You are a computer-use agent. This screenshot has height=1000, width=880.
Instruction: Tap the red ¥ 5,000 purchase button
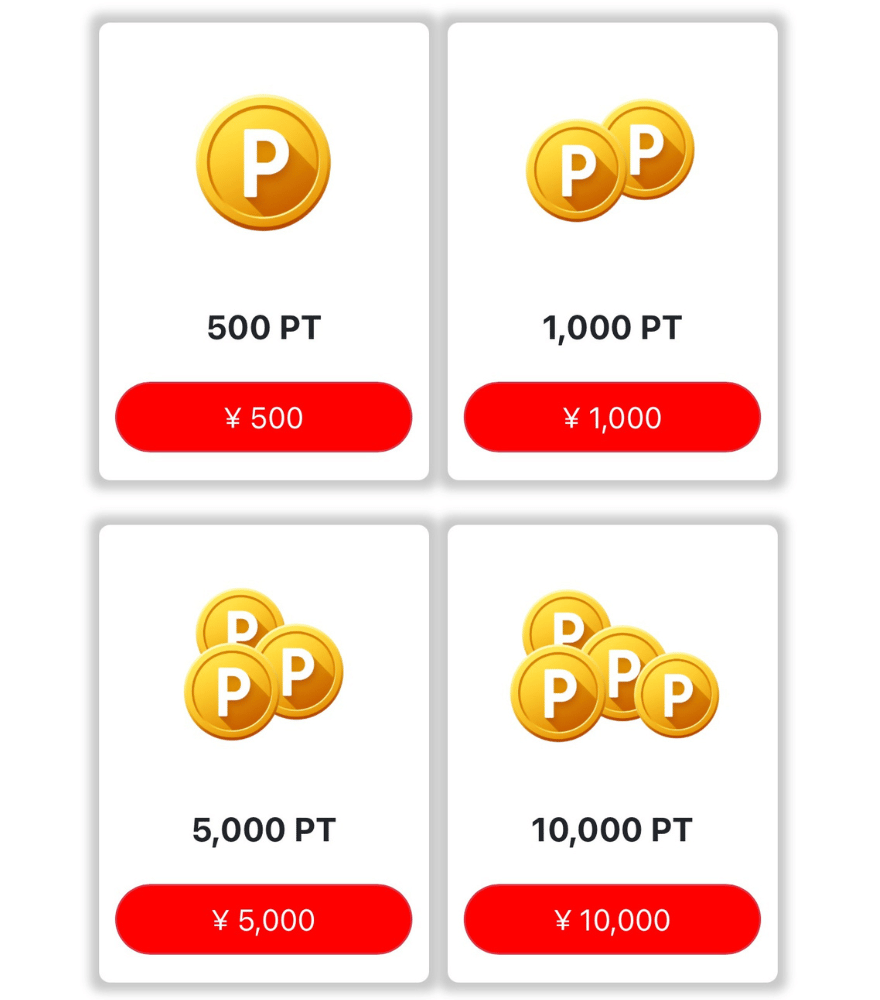tap(263, 919)
